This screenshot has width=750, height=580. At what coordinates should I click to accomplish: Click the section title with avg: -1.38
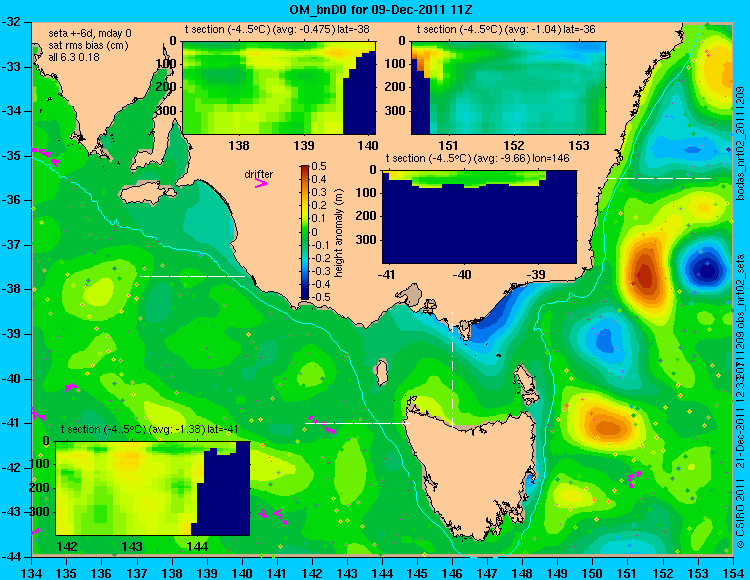tap(150, 429)
